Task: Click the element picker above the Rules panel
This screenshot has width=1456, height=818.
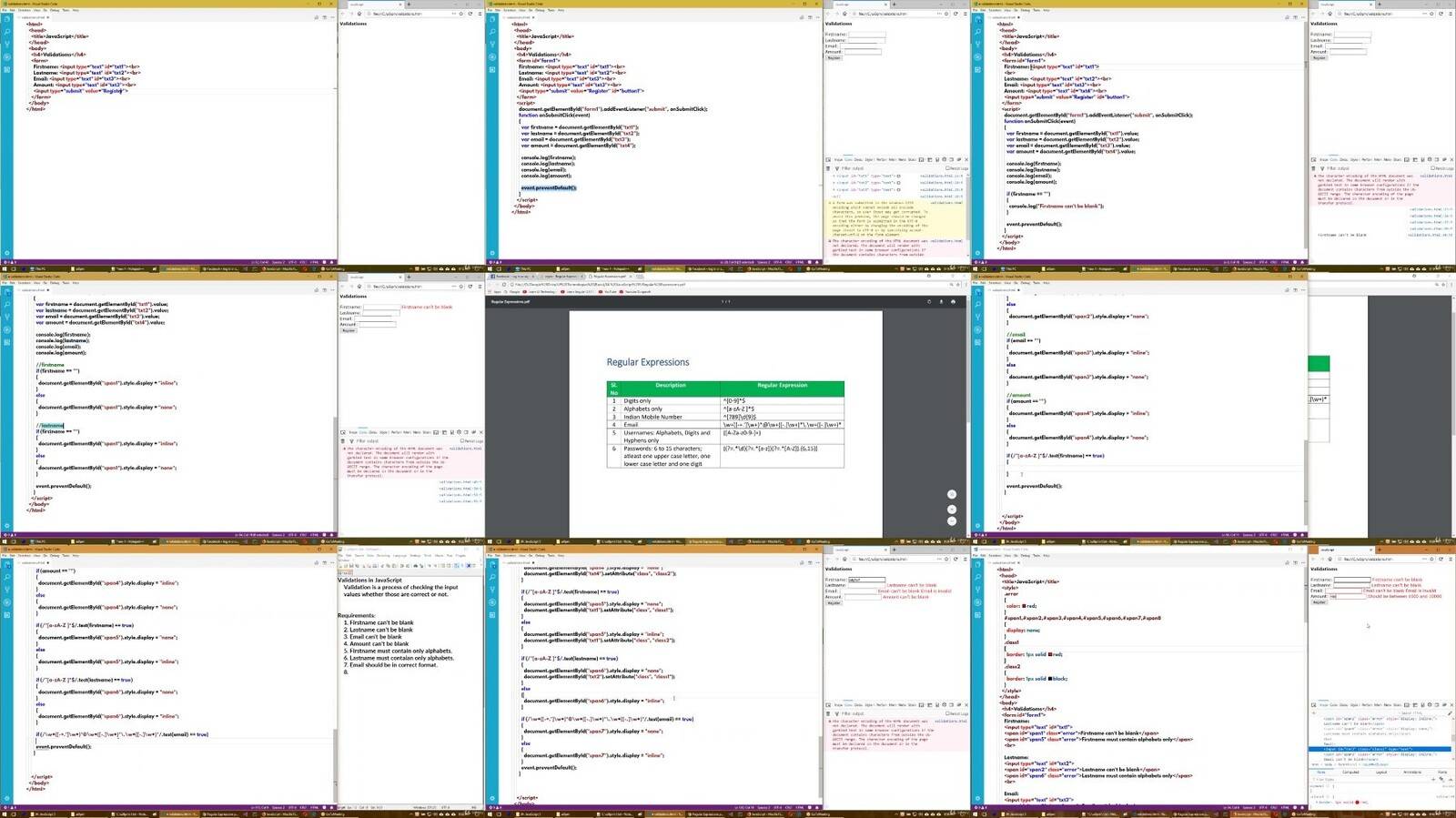Action: (x=1315, y=705)
